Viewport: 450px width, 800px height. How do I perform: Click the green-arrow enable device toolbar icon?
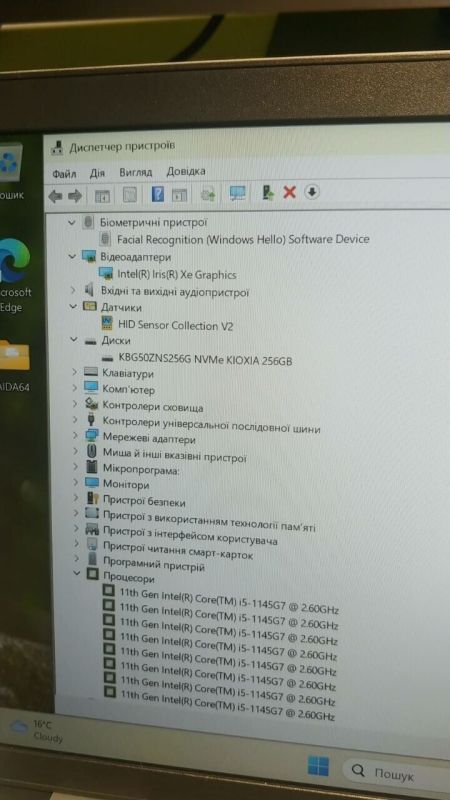(x=268, y=192)
